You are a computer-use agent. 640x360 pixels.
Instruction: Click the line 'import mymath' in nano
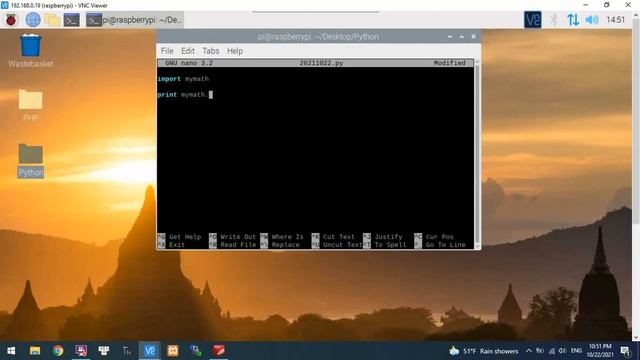183,79
